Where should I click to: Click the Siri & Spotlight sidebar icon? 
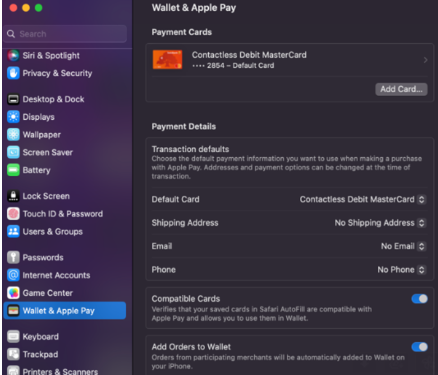[13, 55]
